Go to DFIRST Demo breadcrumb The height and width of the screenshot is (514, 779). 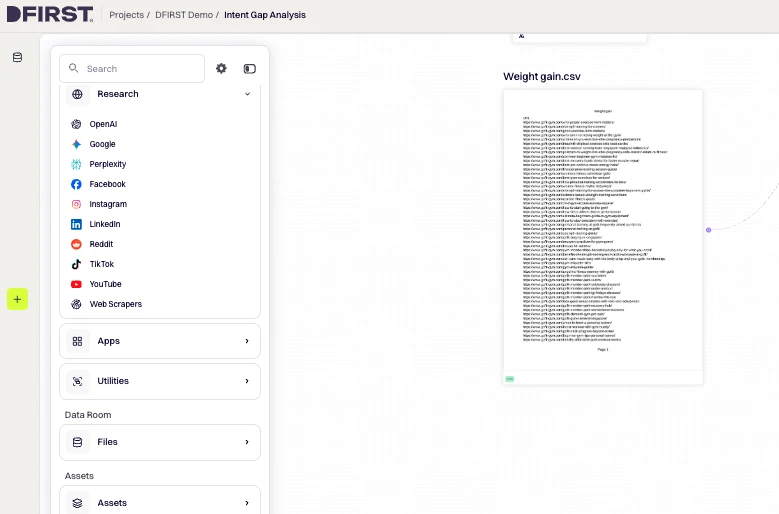click(184, 15)
